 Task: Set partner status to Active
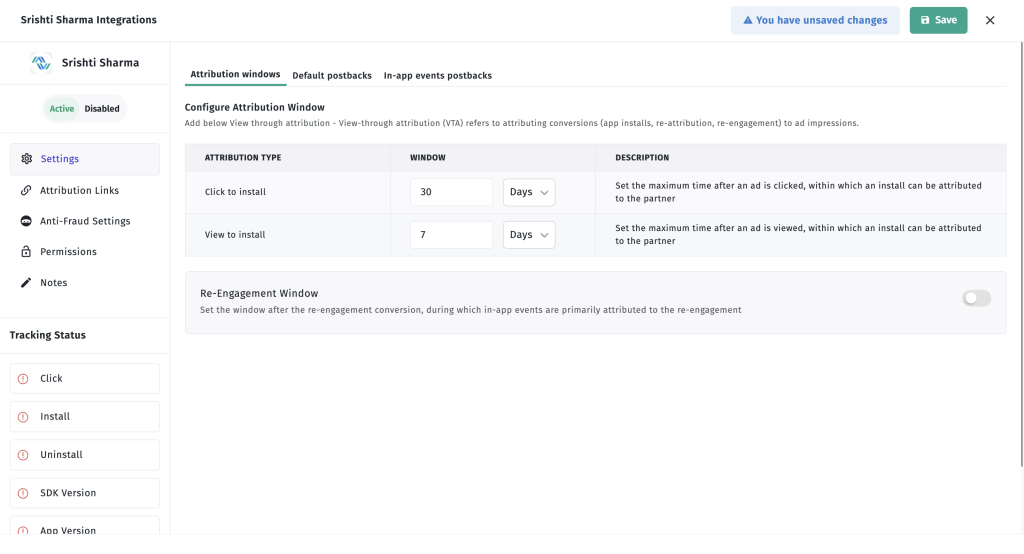[x=62, y=108]
